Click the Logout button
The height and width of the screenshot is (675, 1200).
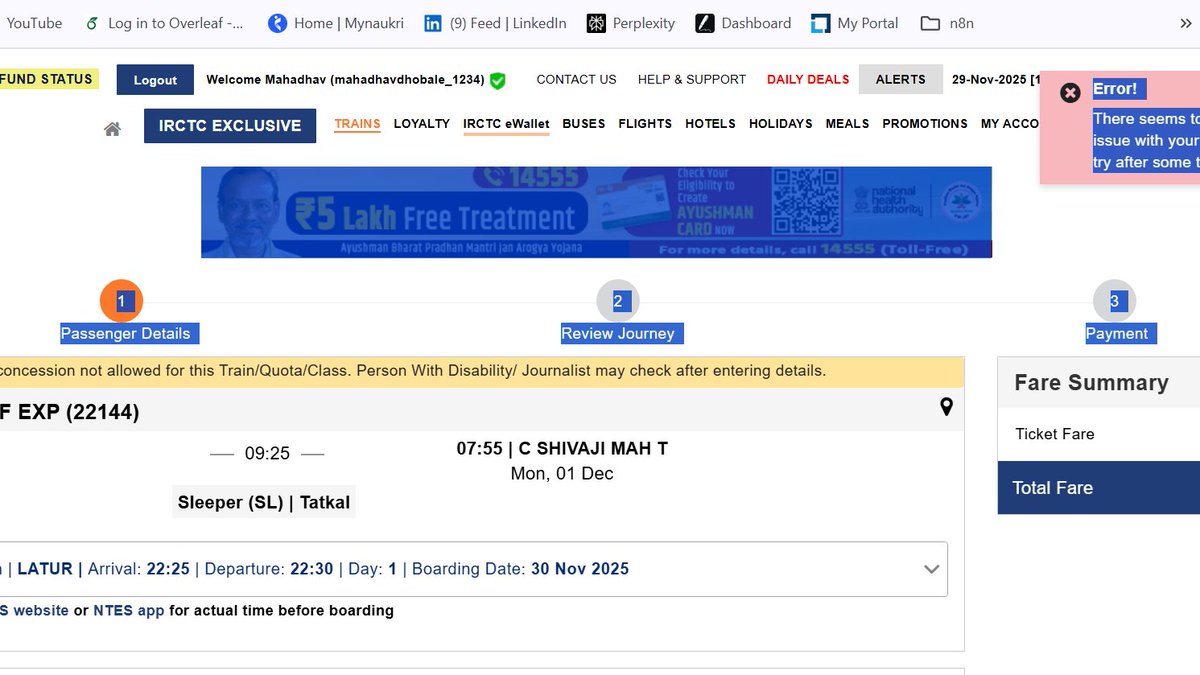tap(155, 79)
